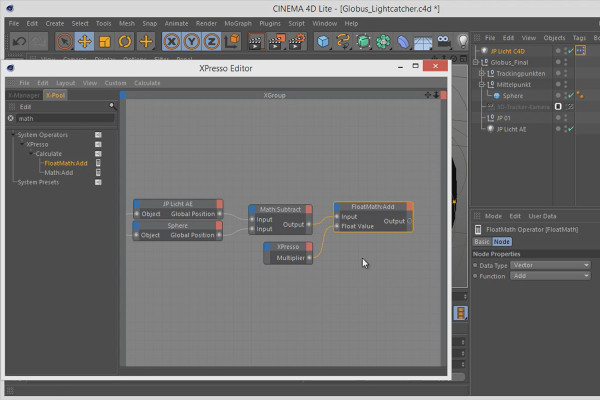Select Math:Add in the X-Pool

pyautogui.click(x=59, y=173)
